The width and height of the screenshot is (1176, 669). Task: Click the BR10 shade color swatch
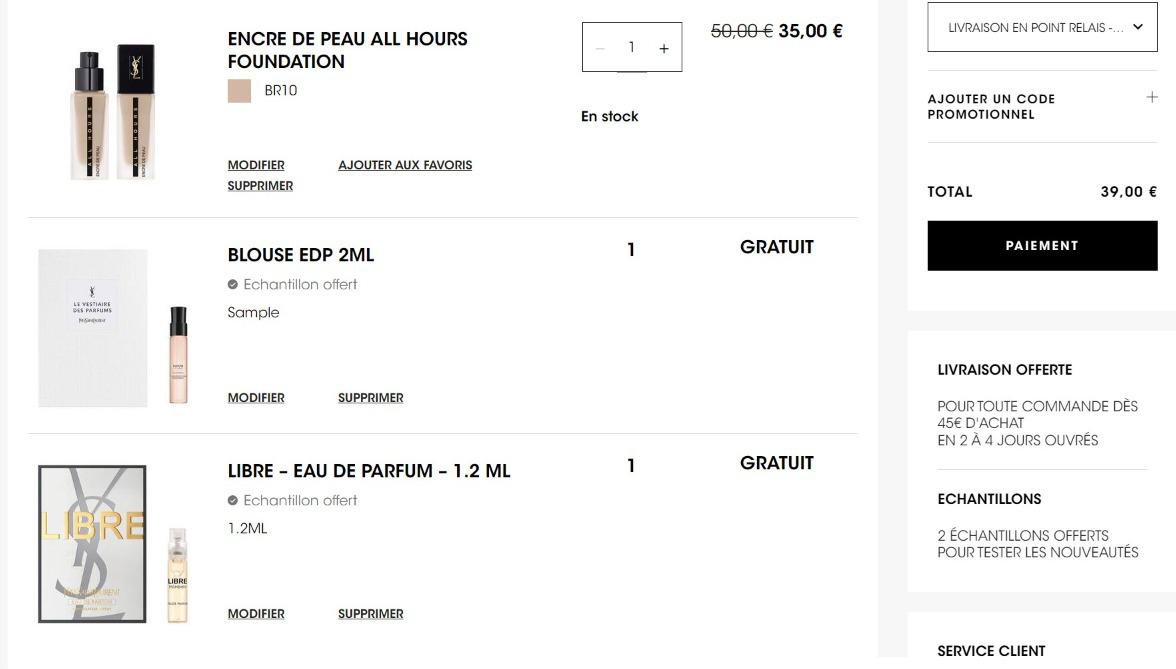239,91
